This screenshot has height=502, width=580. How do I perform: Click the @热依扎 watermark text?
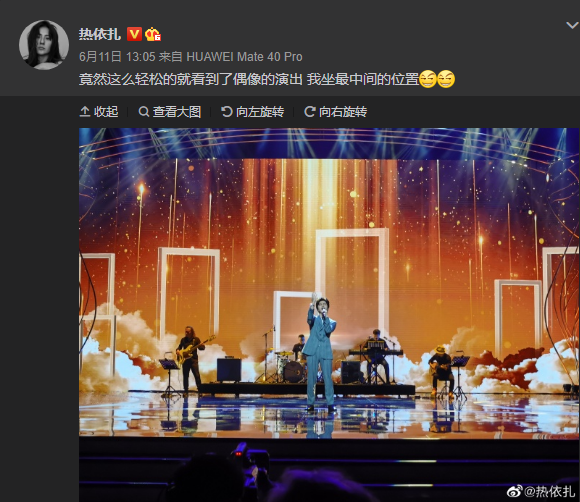click(550, 491)
